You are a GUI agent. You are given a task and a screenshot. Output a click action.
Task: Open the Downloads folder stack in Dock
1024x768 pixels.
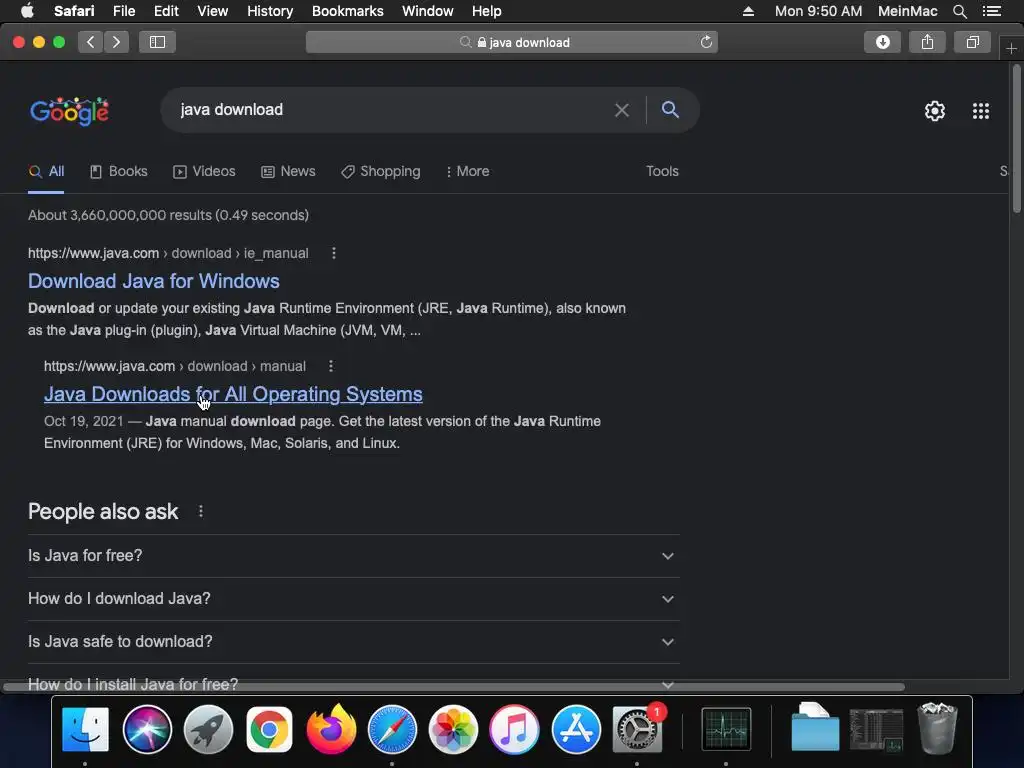coord(815,728)
